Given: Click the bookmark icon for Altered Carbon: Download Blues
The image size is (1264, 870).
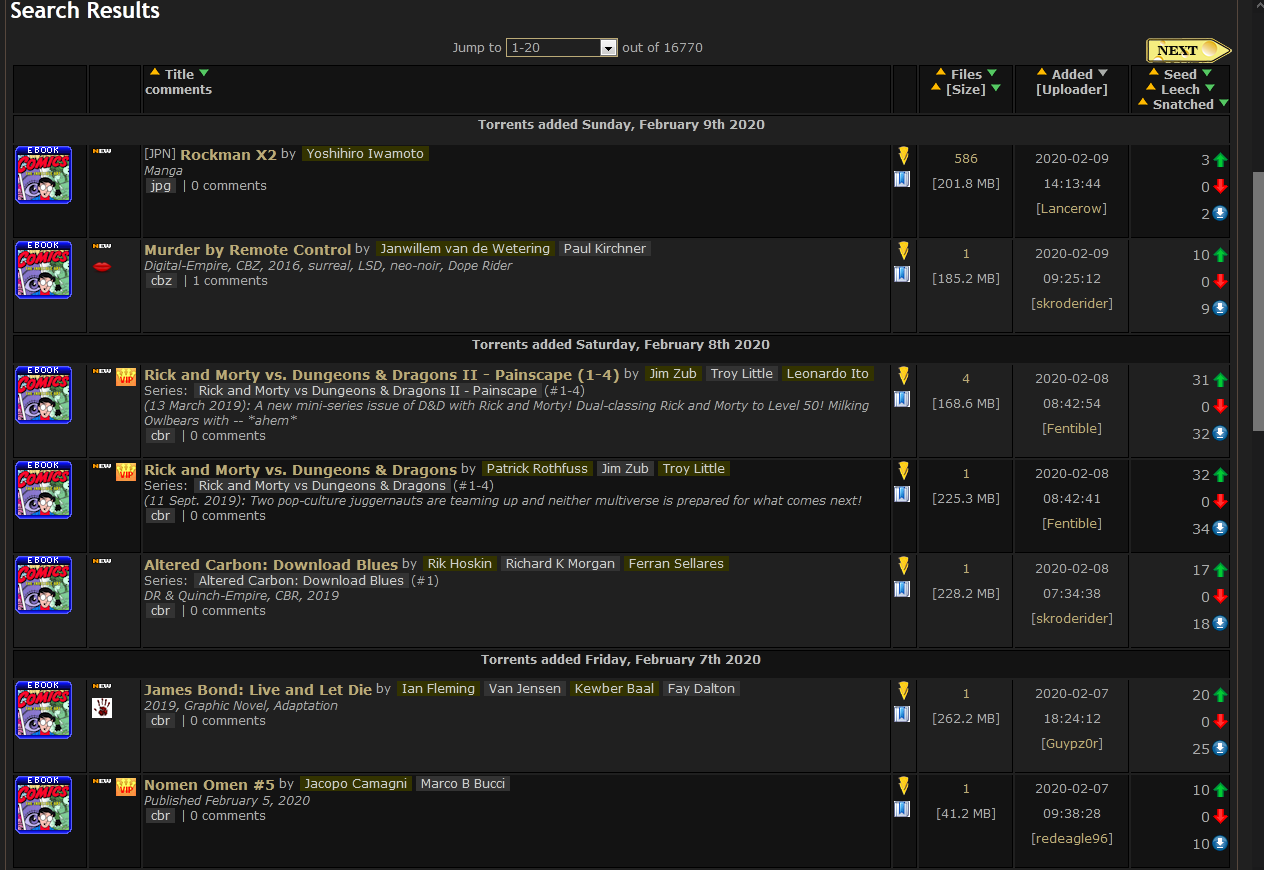Looking at the screenshot, I should (x=902, y=589).
